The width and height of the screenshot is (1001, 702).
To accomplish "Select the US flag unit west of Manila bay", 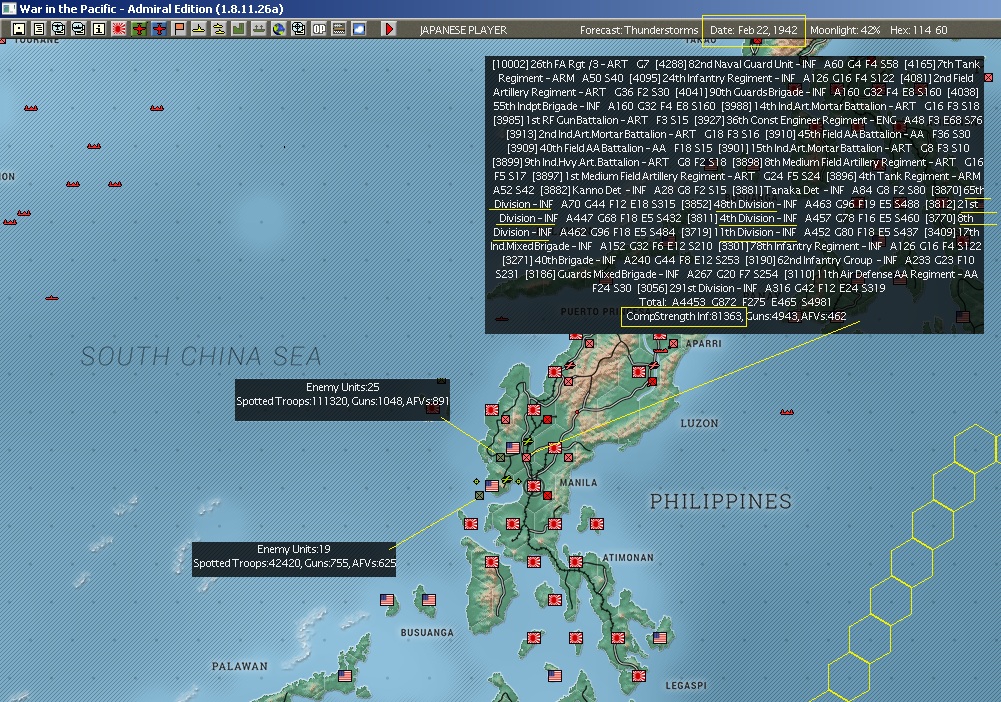I will point(492,486).
